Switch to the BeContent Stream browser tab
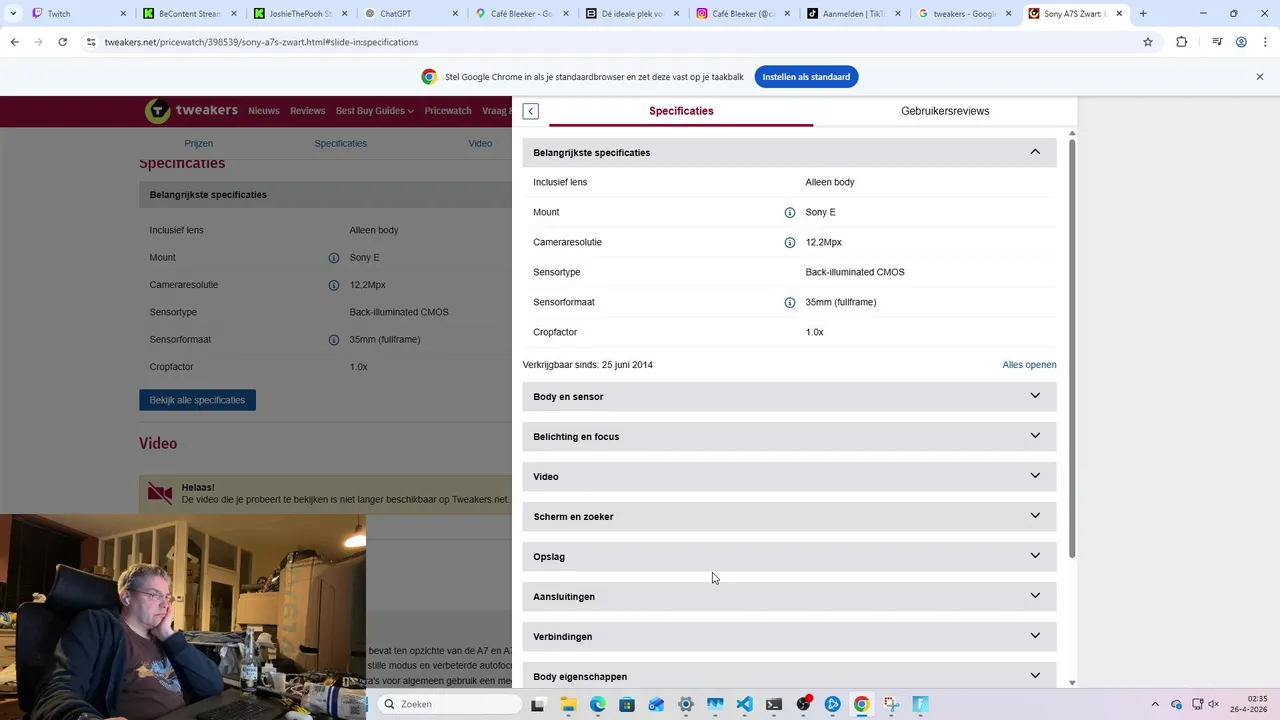 pyautogui.click(x=190, y=14)
